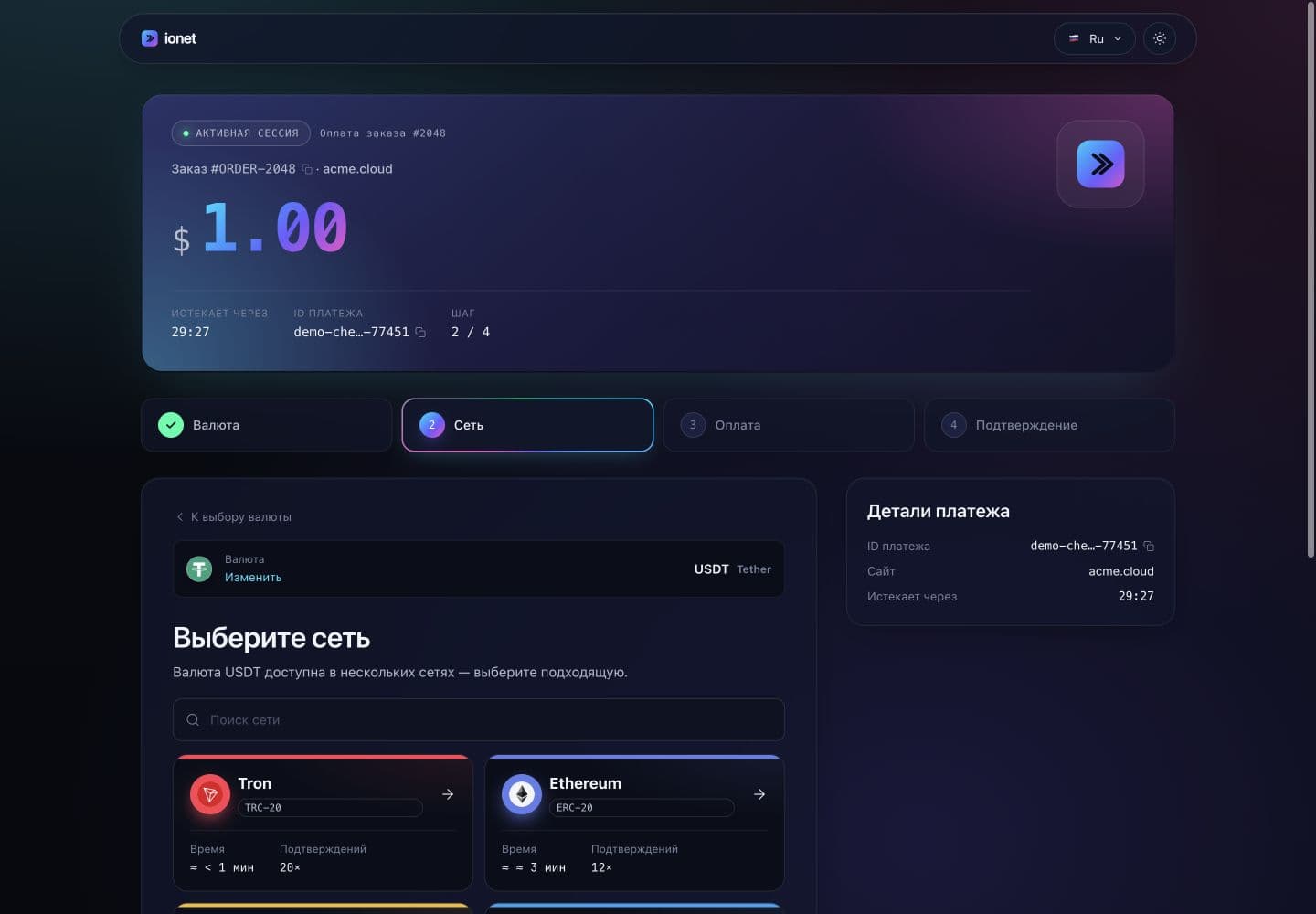Focus the Поиск сети search field

click(x=479, y=720)
